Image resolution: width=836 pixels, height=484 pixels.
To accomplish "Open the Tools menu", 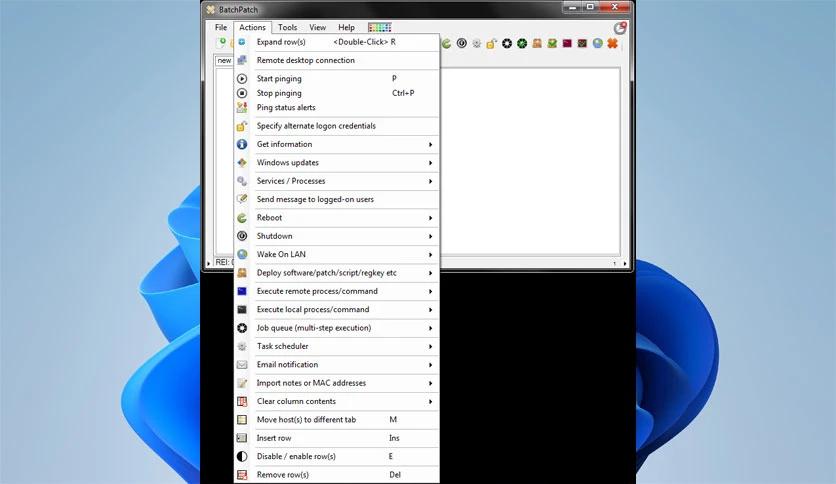I will point(287,27).
